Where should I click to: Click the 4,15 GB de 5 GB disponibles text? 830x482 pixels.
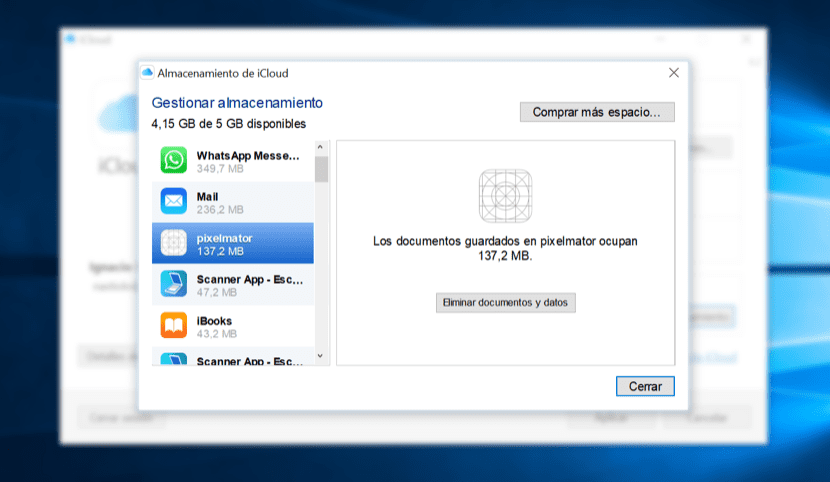(x=229, y=124)
